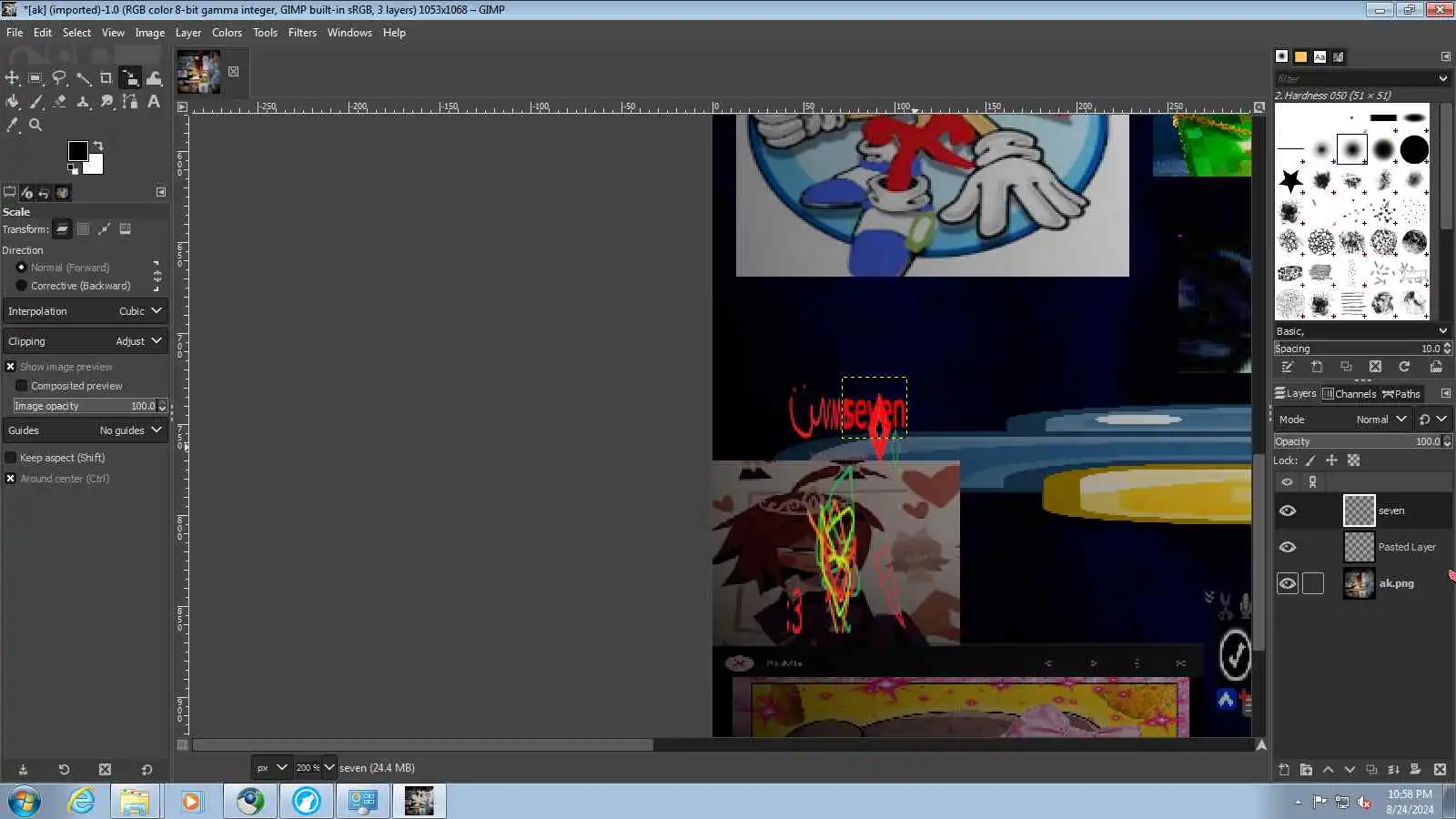
Task: Reset tool options to default values
Action: point(147,770)
